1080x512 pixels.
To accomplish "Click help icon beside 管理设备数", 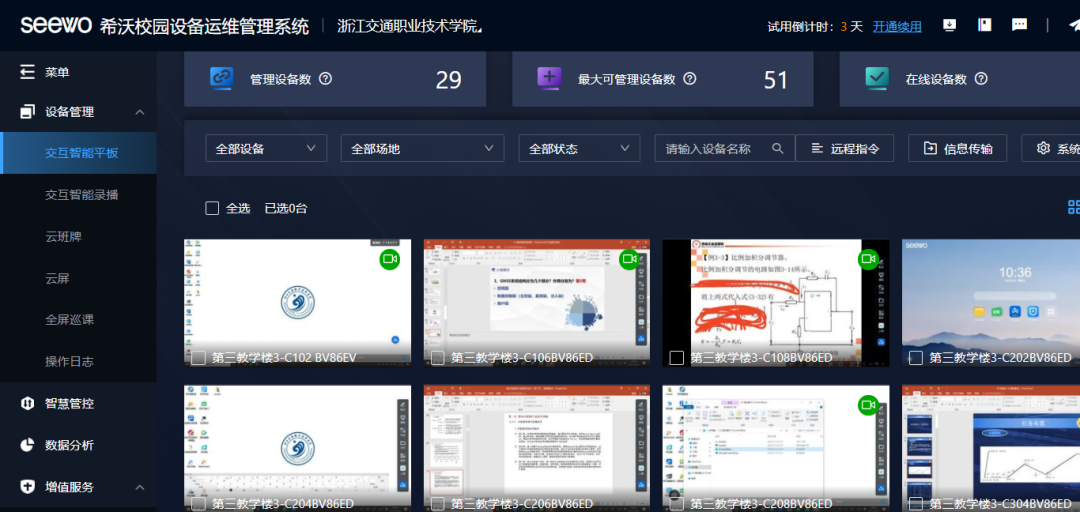I will pyautogui.click(x=326, y=79).
